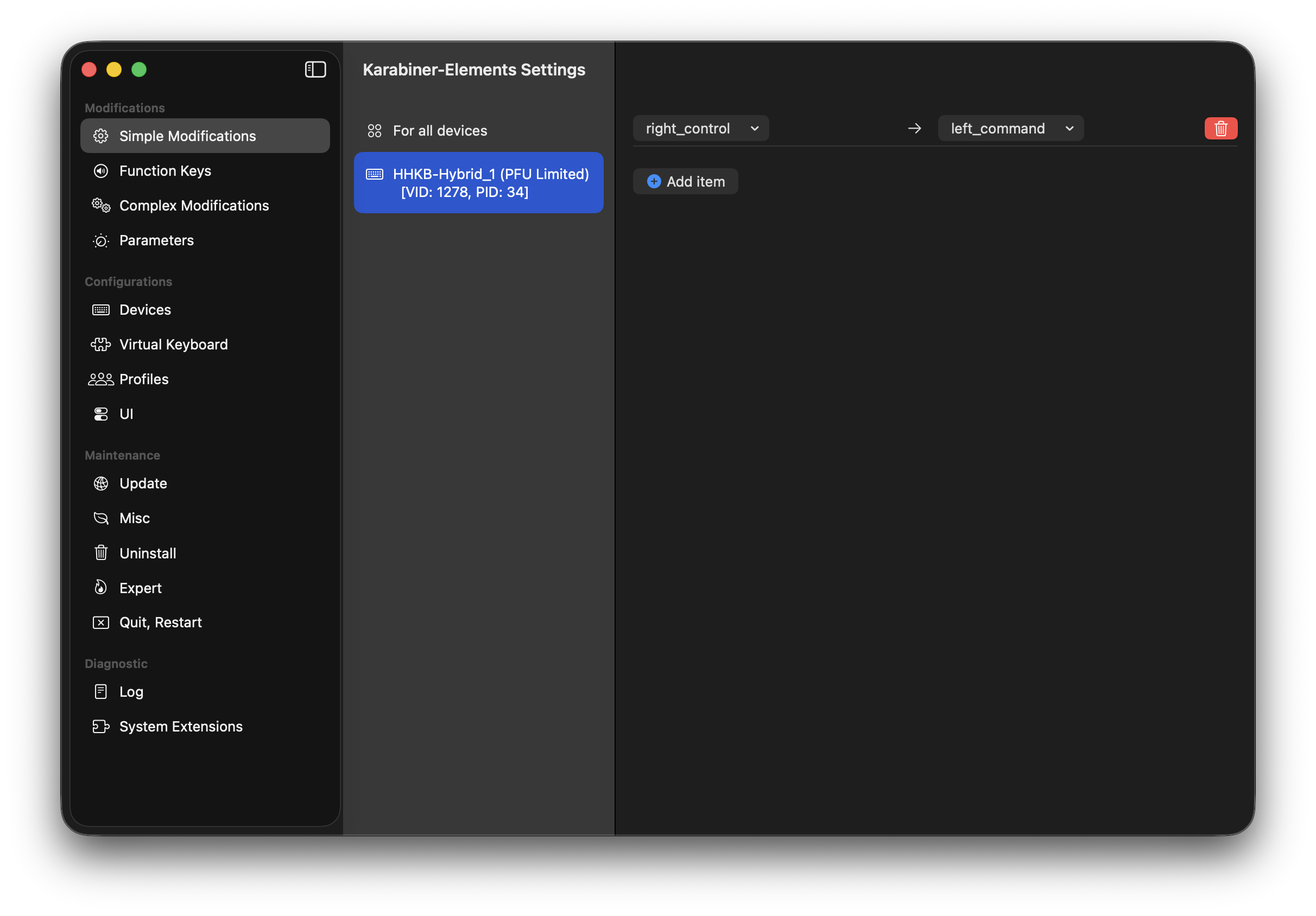Open the Profiles page
Image resolution: width=1316 pixels, height=916 pixels.
pyautogui.click(x=205, y=379)
